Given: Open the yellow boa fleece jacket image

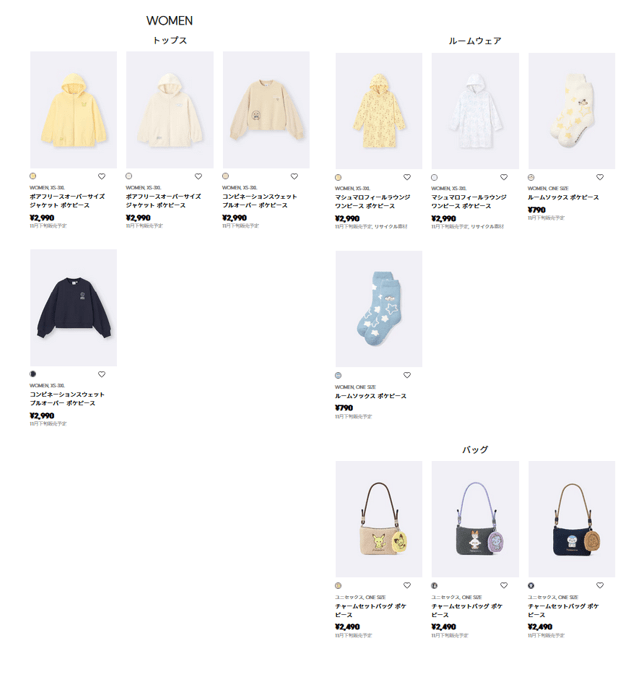Looking at the screenshot, I should (x=73, y=110).
